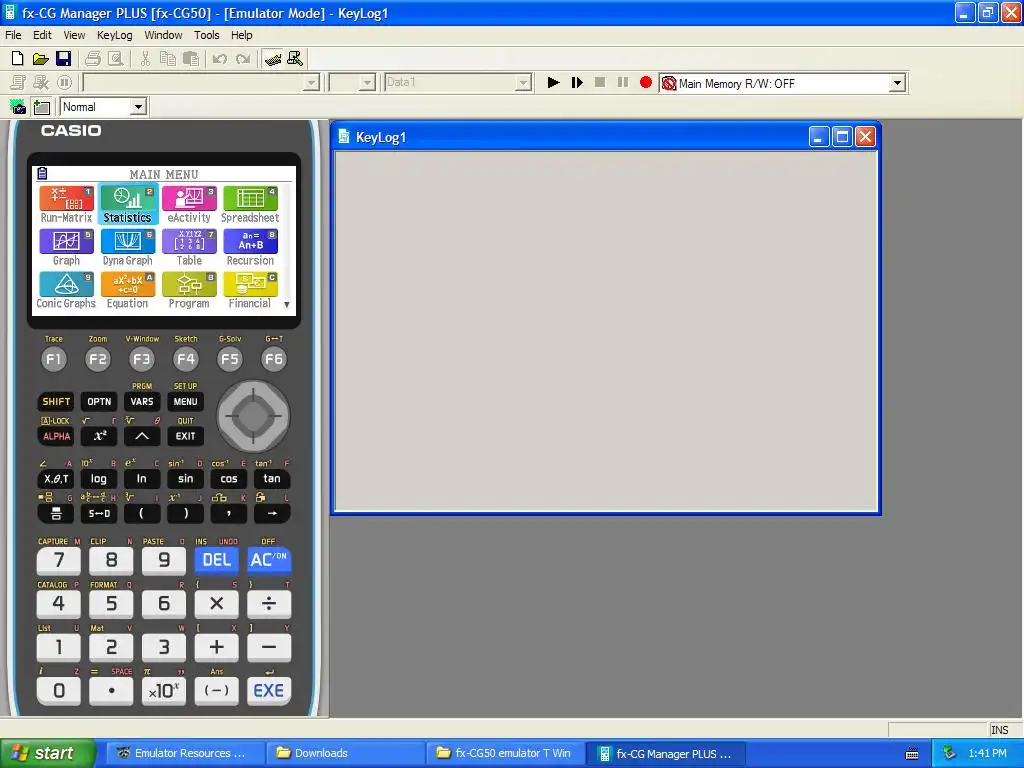Click the VARS calculator key
Image resolution: width=1024 pixels, height=768 pixels.
(142, 402)
